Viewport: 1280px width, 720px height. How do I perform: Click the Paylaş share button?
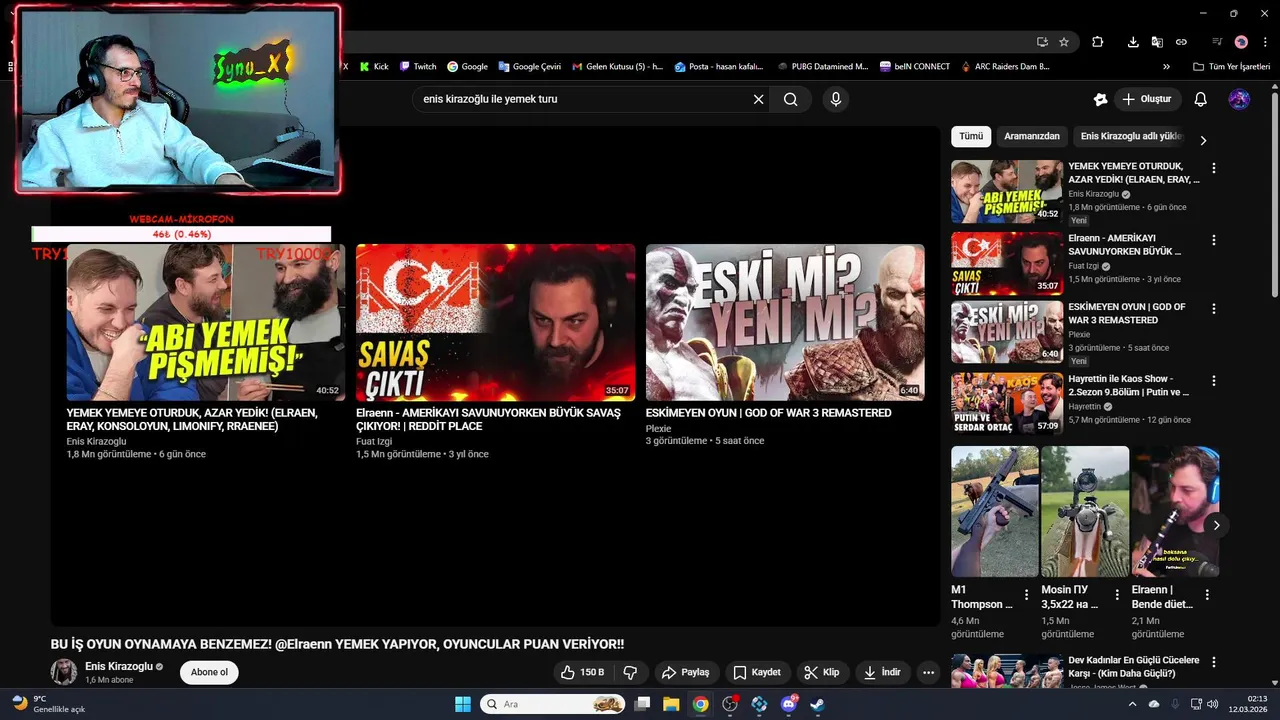click(687, 672)
